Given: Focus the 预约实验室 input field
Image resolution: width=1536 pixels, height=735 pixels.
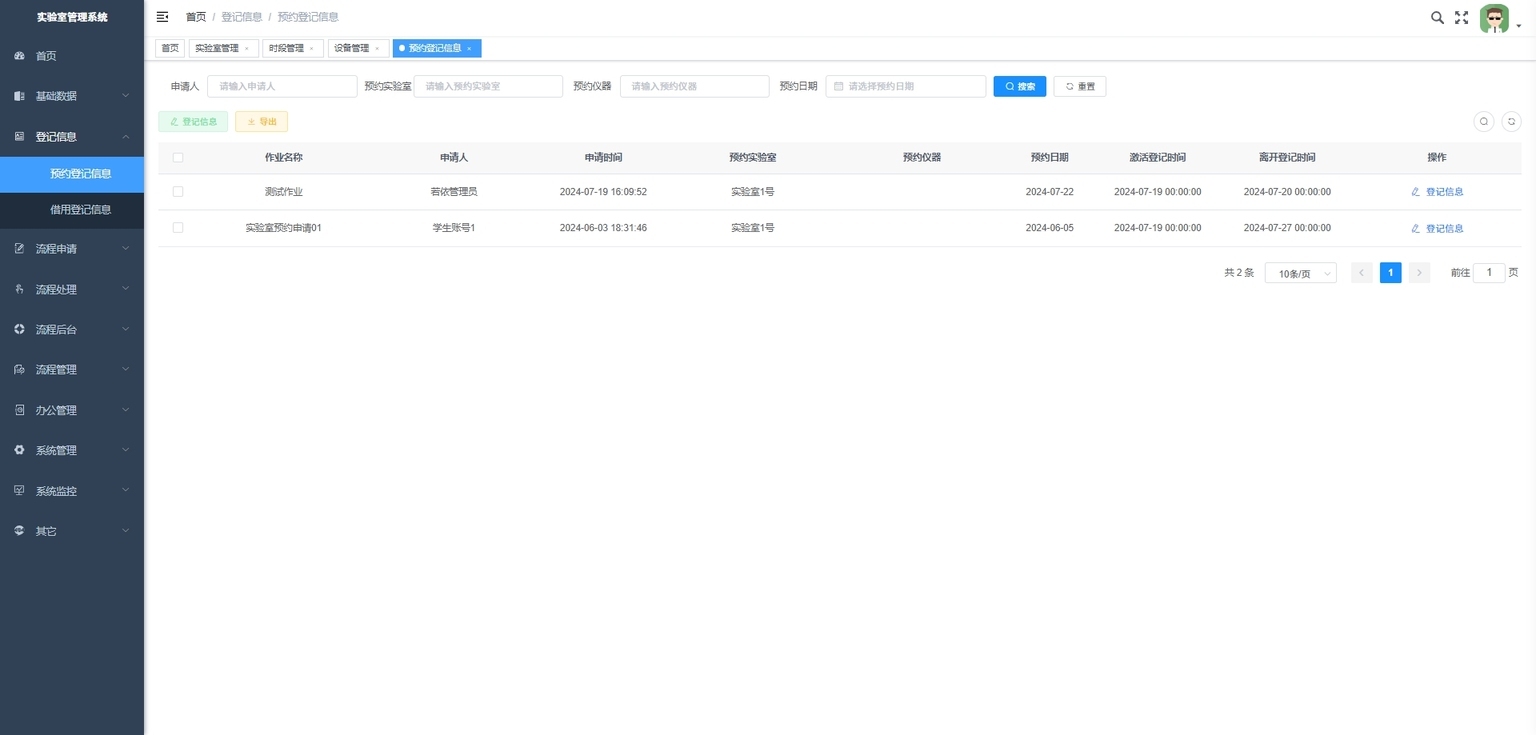Looking at the screenshot, I should coord(488,86).
